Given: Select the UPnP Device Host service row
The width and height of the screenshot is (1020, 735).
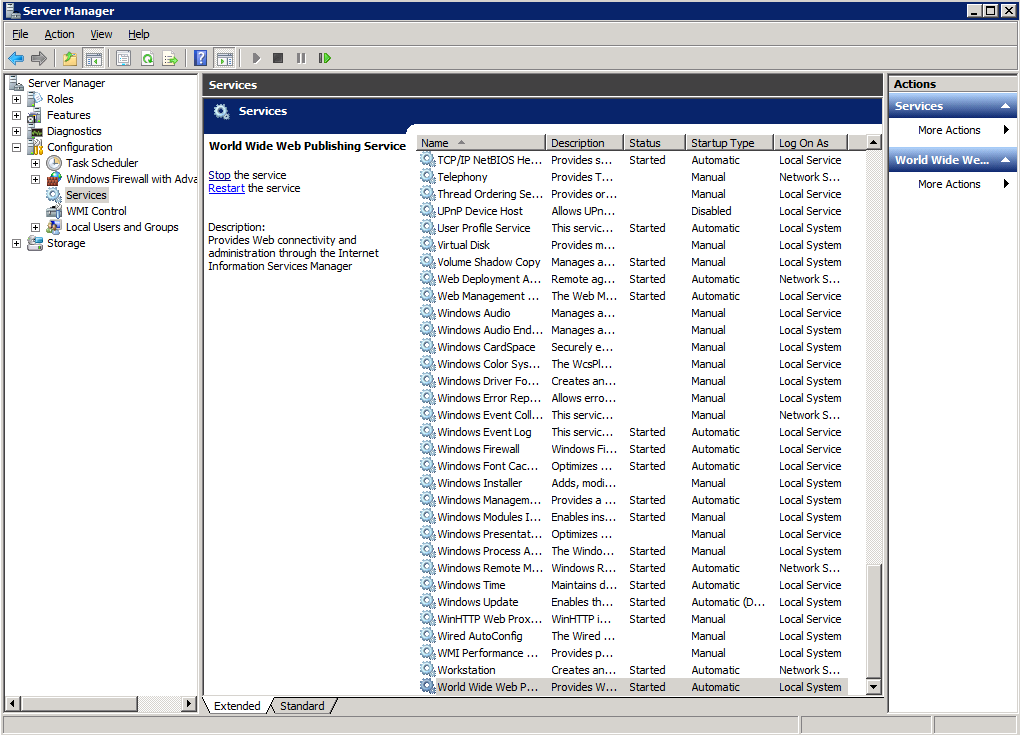Looking at the screenshot, I should click(x=632, y=211).
